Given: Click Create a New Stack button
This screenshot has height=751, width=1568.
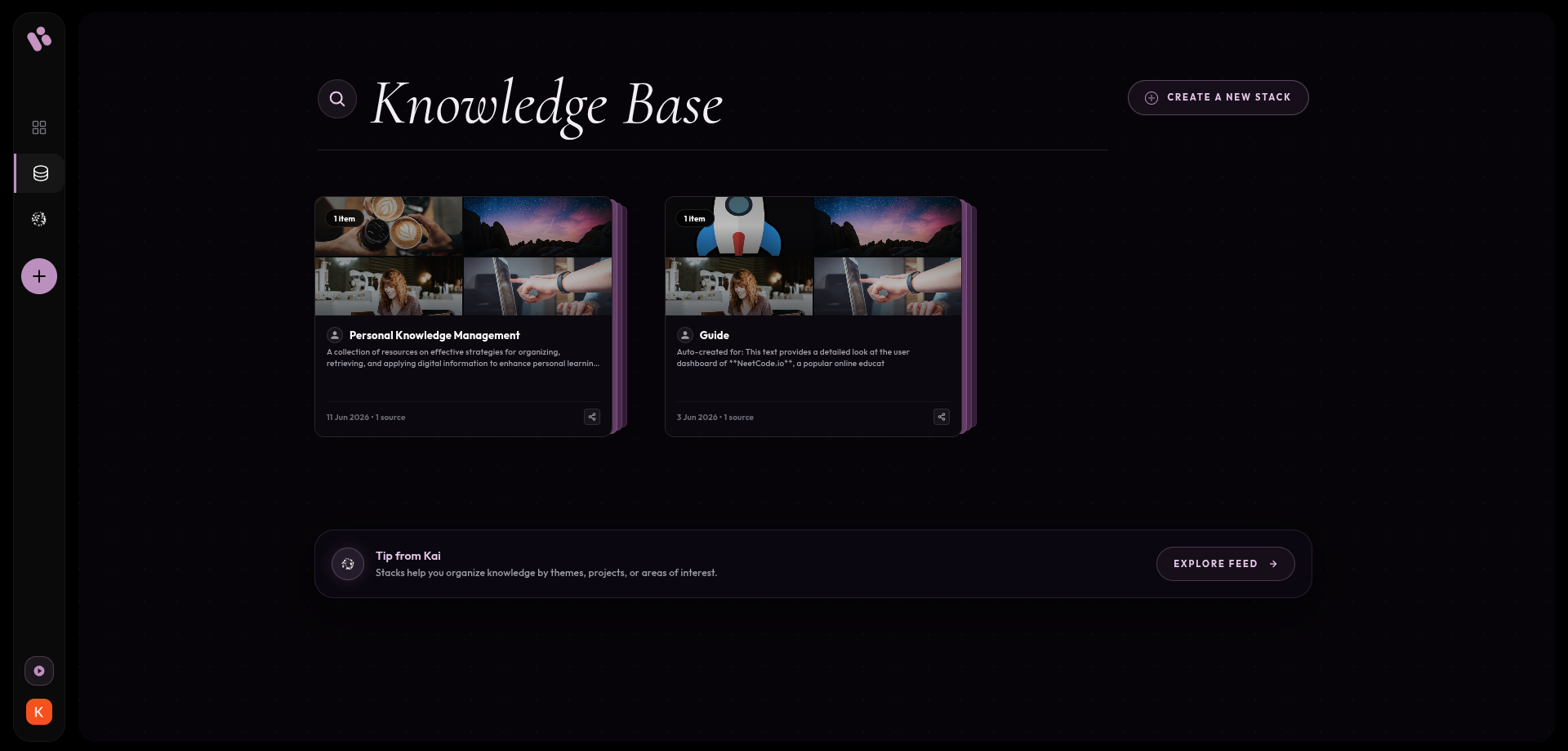Looking at the screenshot, I should [1218, 97].
